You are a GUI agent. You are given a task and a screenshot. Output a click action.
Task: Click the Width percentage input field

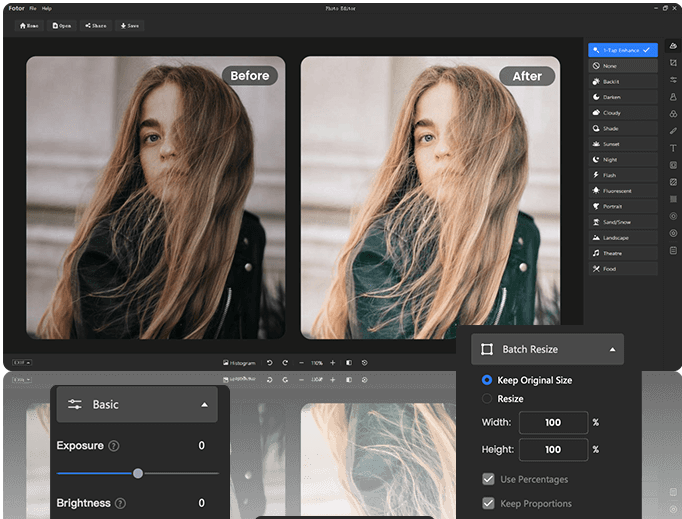tap(553, 422)
